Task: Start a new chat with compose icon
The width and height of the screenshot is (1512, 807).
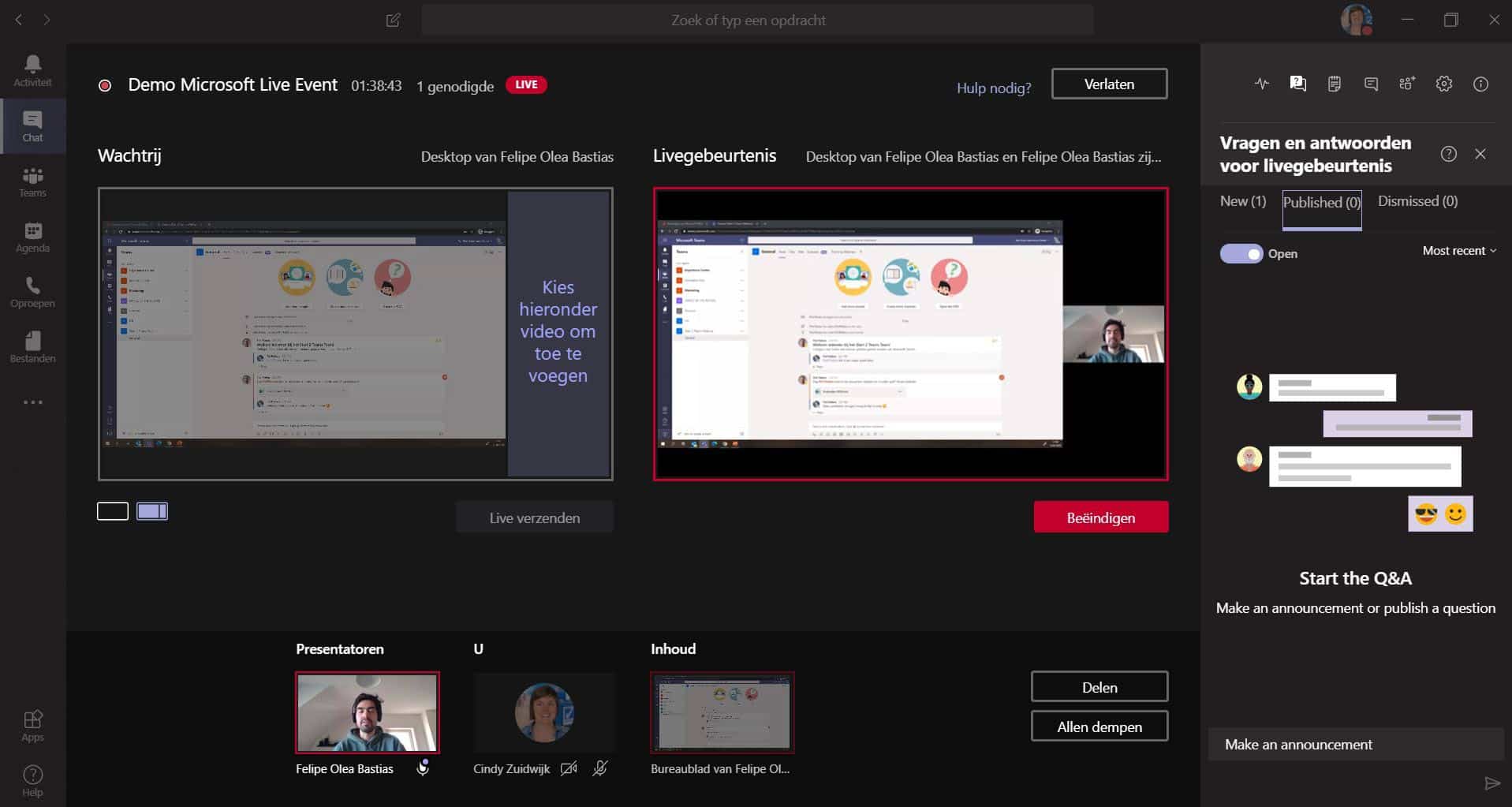Action: pos(393,20)
